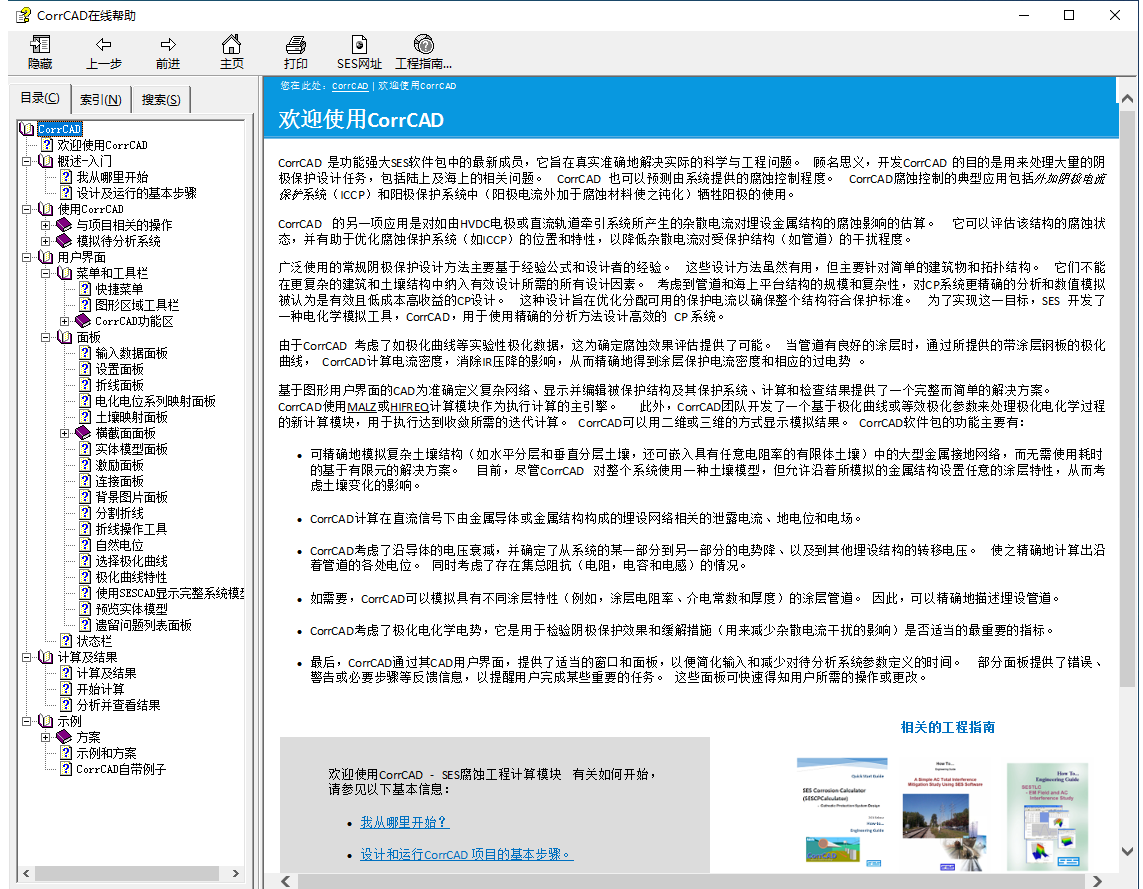The image size is (1143, 889).
Task: Click the page icon beside 欢迎使用CorrCAD
Action: tap(47, 145)
